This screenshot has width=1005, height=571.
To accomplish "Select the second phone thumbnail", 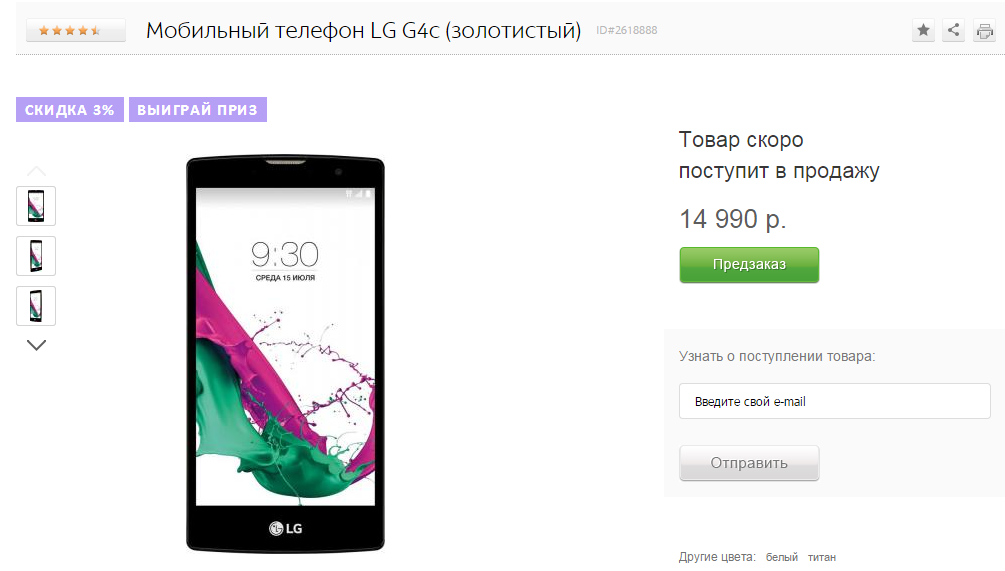I will [36, 256].
